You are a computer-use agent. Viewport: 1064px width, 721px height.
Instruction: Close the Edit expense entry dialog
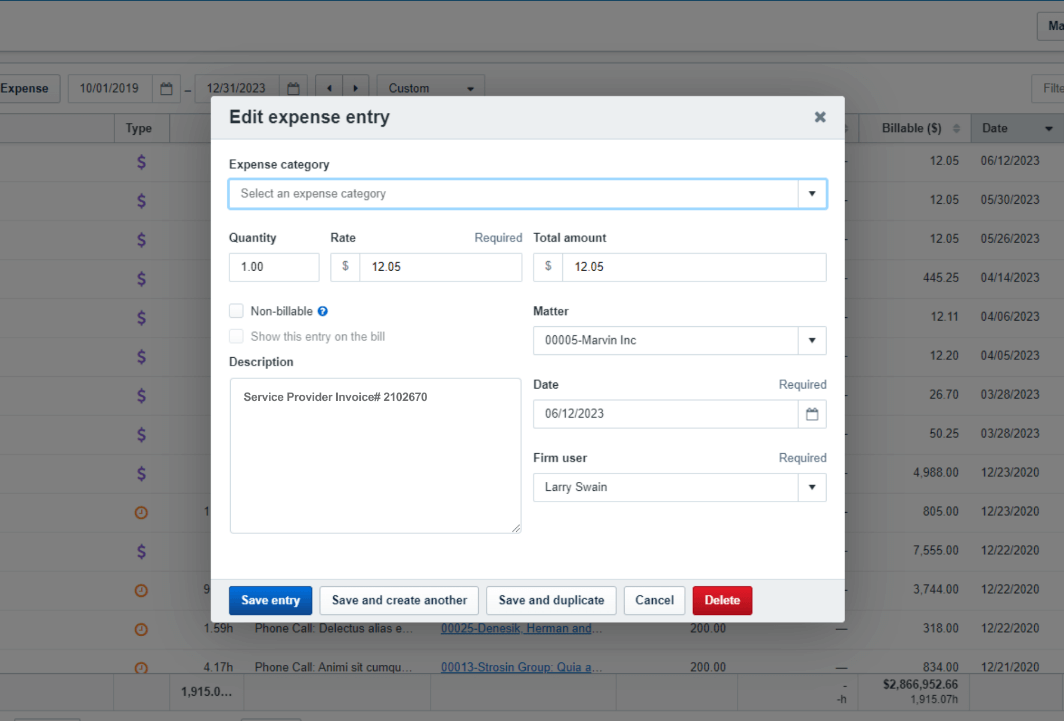coord(820,117)
